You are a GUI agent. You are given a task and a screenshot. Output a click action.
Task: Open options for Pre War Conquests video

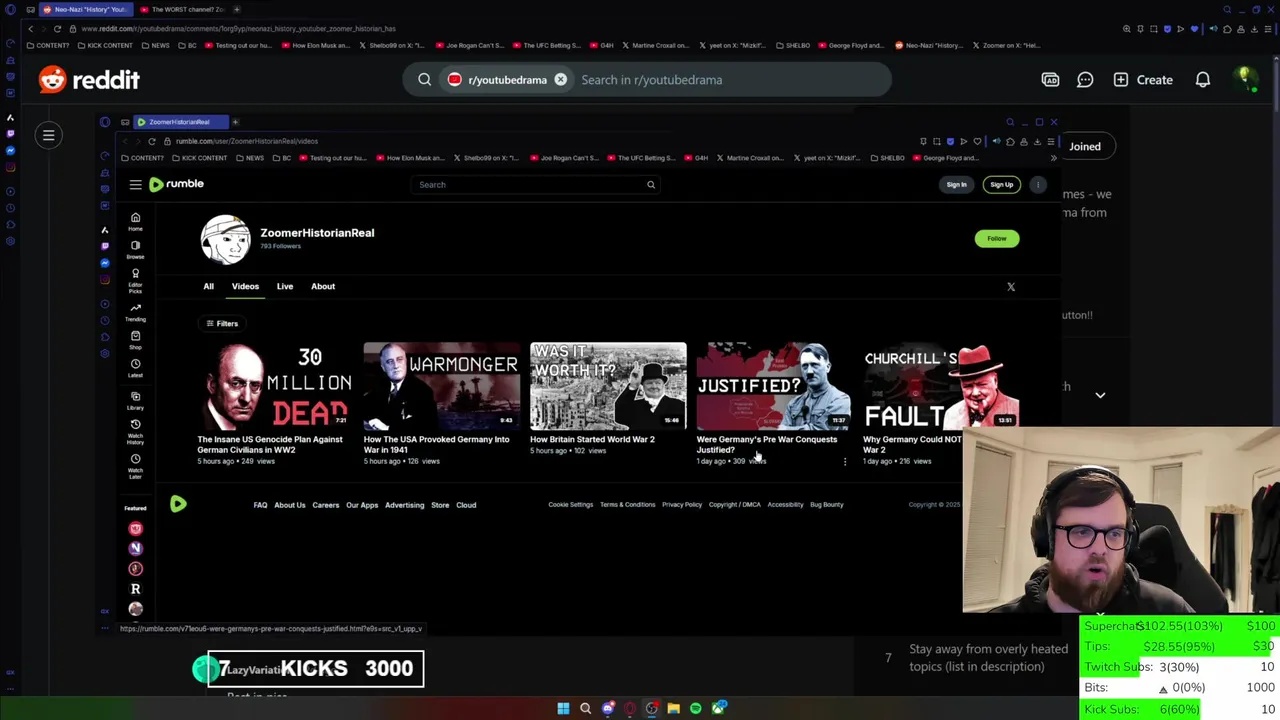tap(845, 461)
